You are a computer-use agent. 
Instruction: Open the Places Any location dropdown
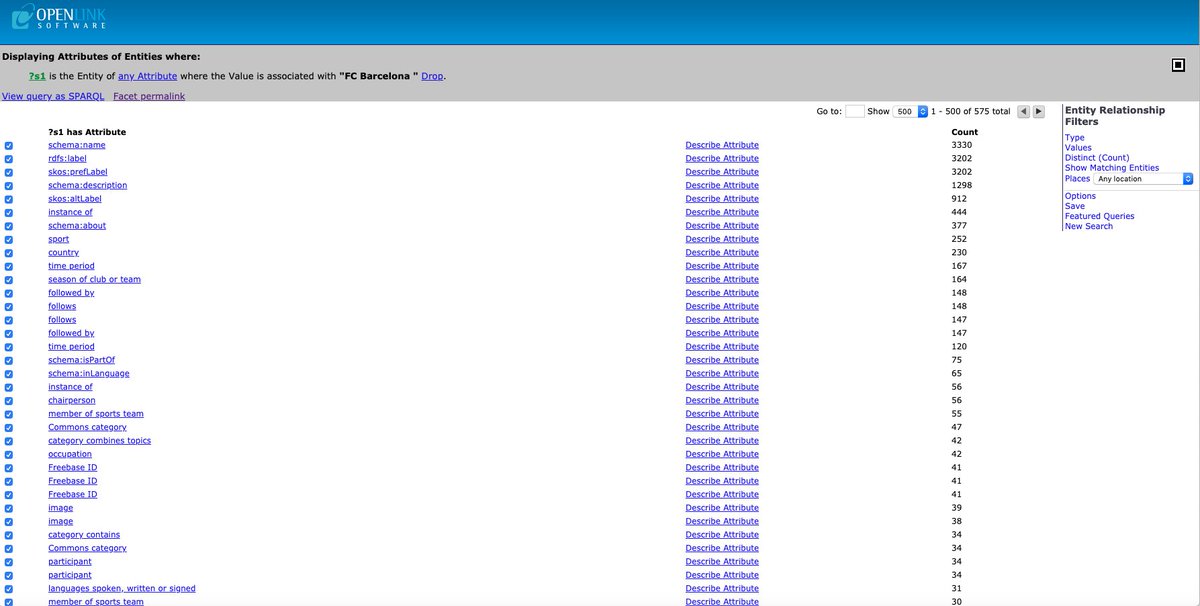click(1144, 179)
